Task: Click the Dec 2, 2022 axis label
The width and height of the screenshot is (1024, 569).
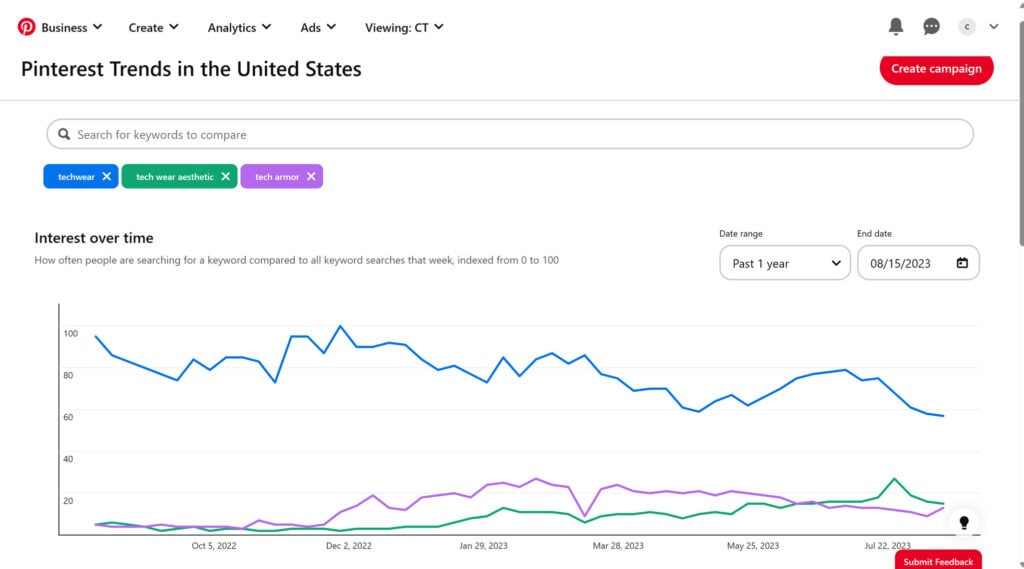Action: pyautogui.click(x=349, y=545)
